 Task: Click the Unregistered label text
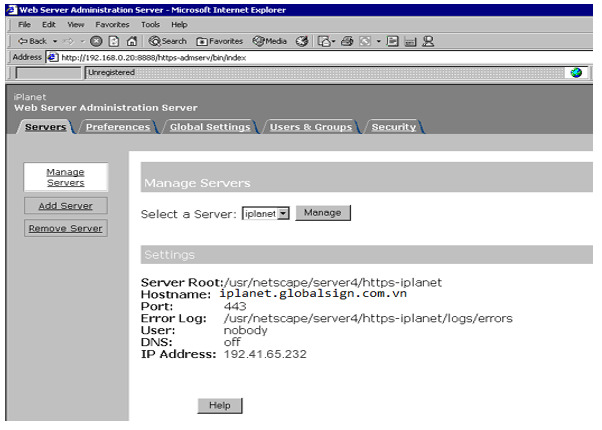pos(111,73)
